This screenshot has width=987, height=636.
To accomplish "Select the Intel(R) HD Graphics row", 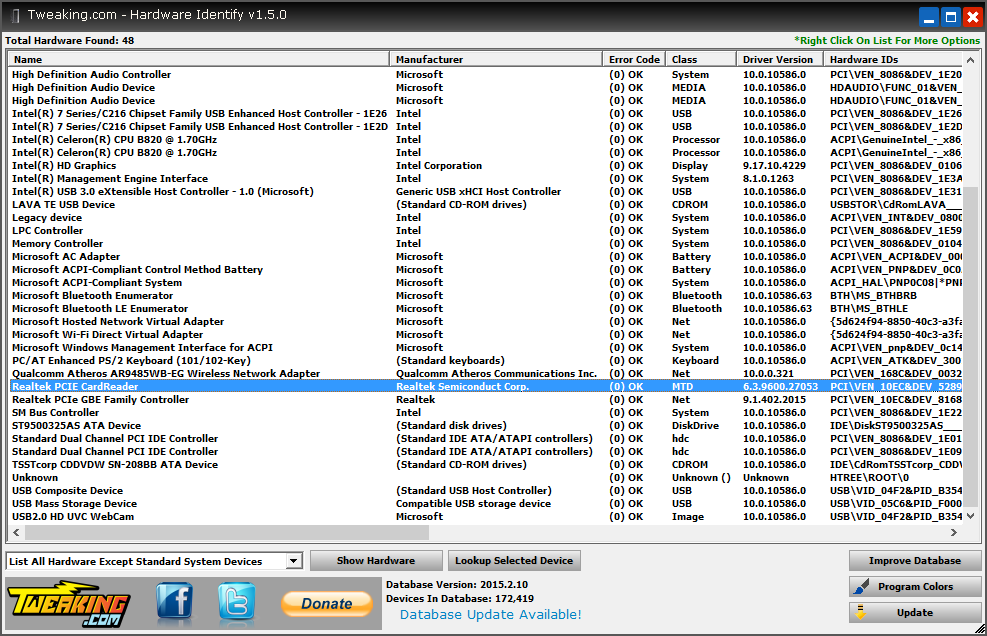I will coord(487,166).
